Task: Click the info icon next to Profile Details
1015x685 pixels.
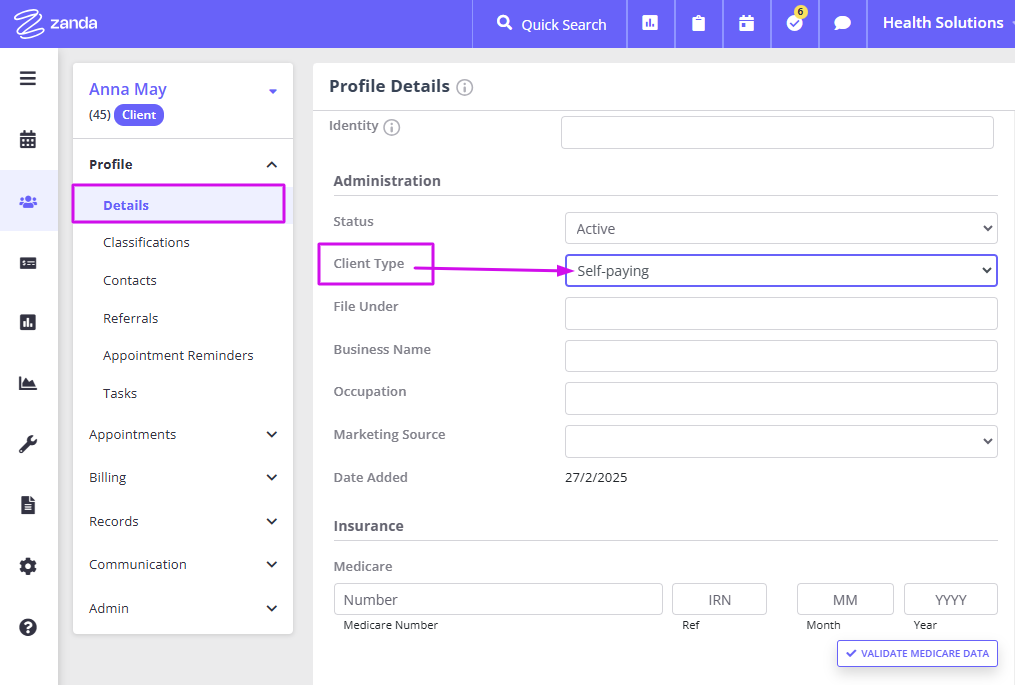Action: coord(464,87)
